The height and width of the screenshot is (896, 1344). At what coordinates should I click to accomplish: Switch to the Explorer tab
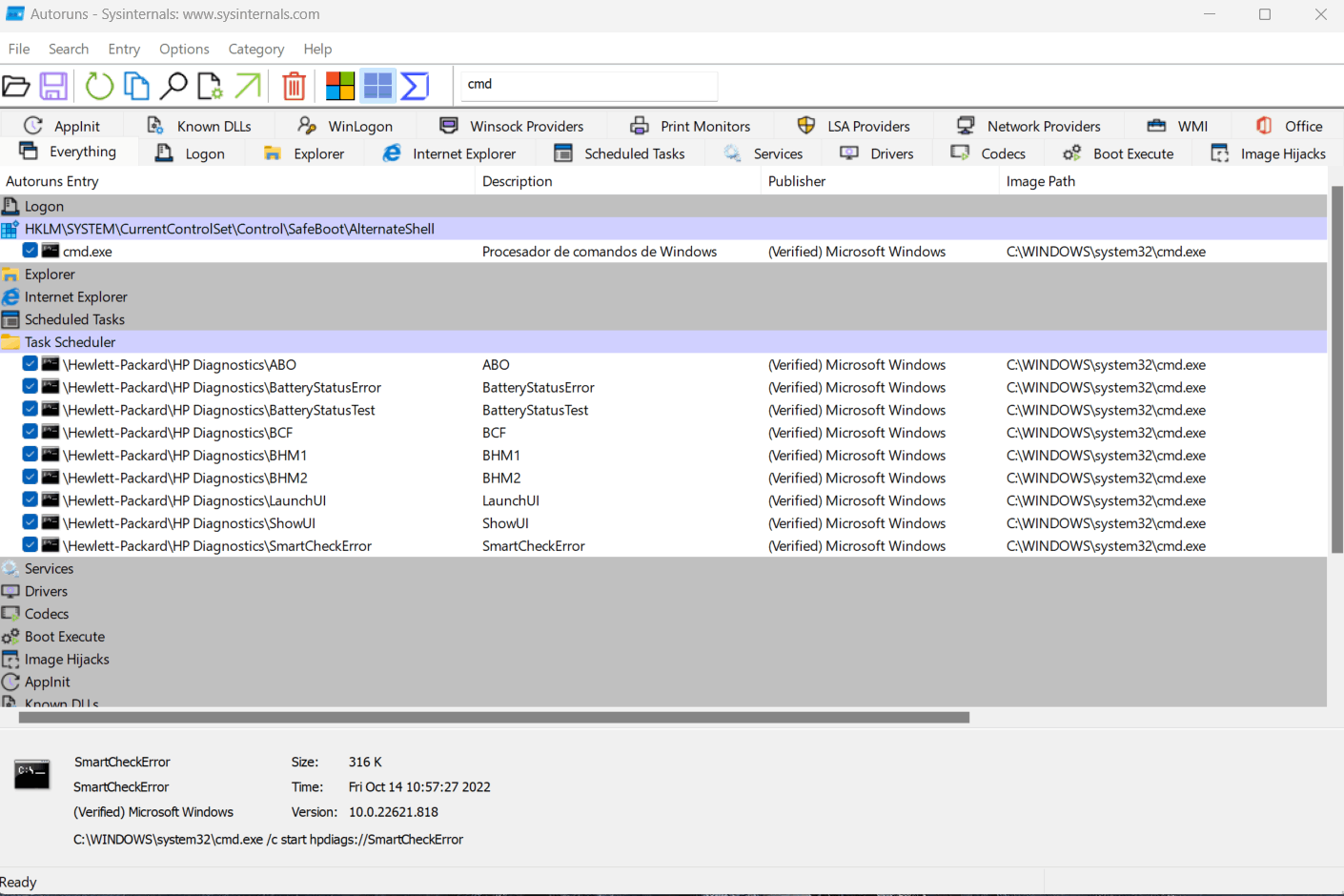pyautogui.click(x=304, y=153)
